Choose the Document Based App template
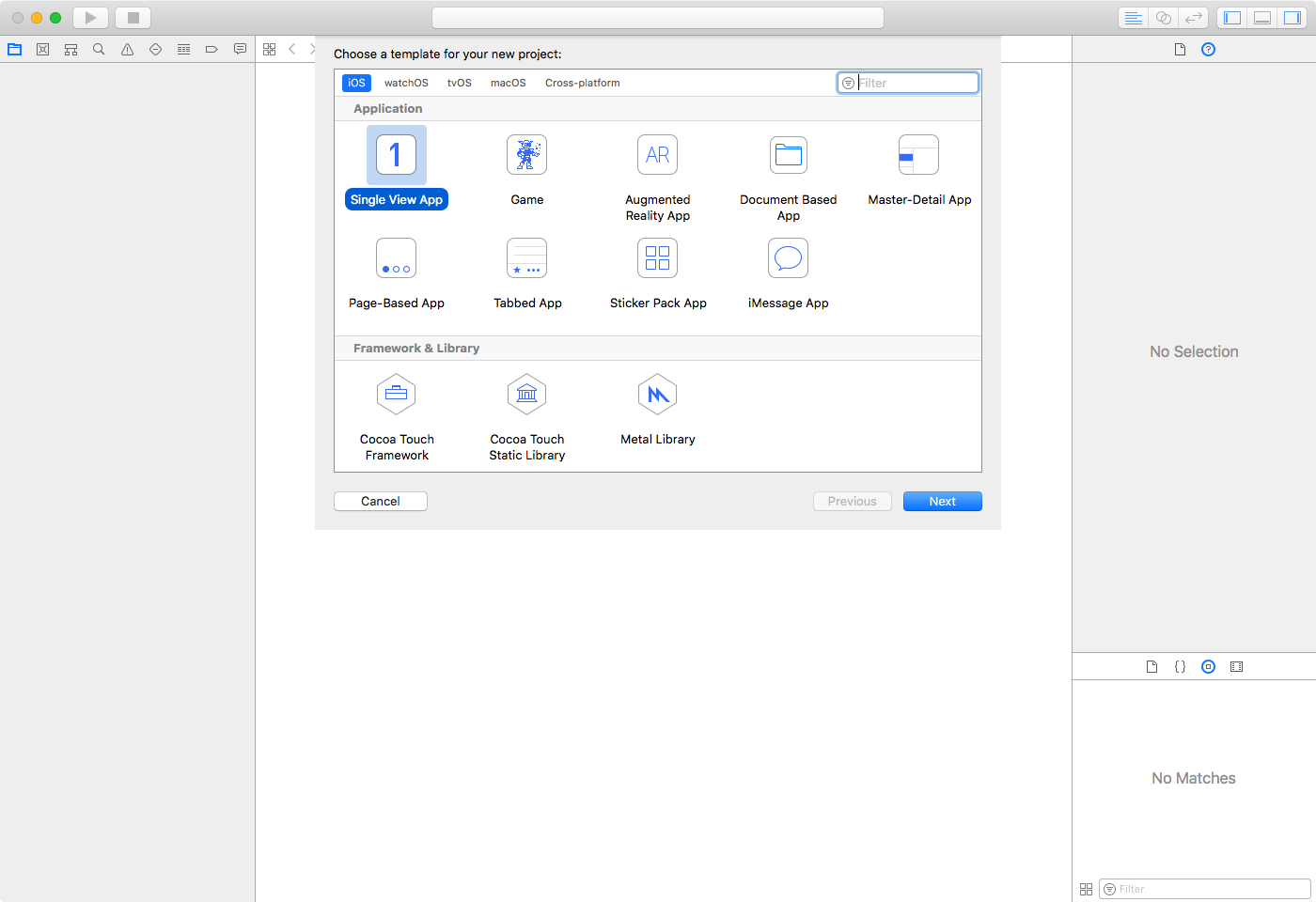 (789, 177)
